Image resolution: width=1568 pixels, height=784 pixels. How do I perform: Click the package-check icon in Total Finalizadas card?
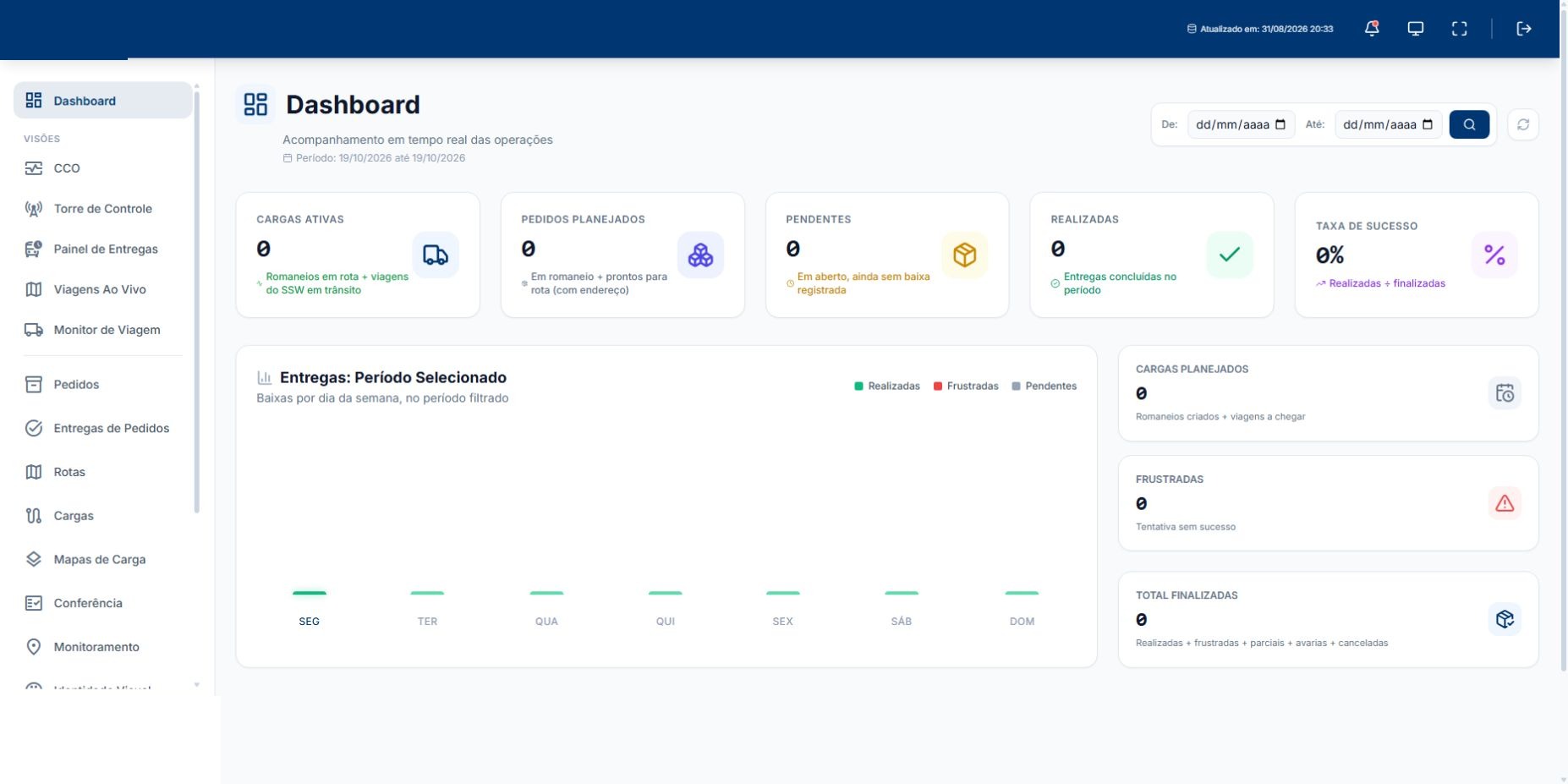(x=1505, y=619)
